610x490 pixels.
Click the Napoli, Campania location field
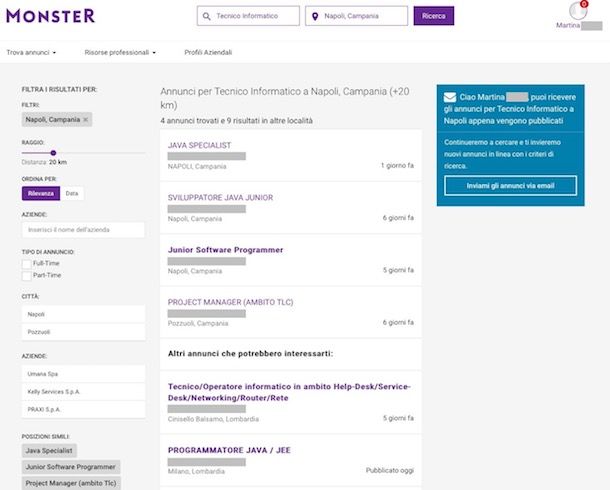[356, 16]
